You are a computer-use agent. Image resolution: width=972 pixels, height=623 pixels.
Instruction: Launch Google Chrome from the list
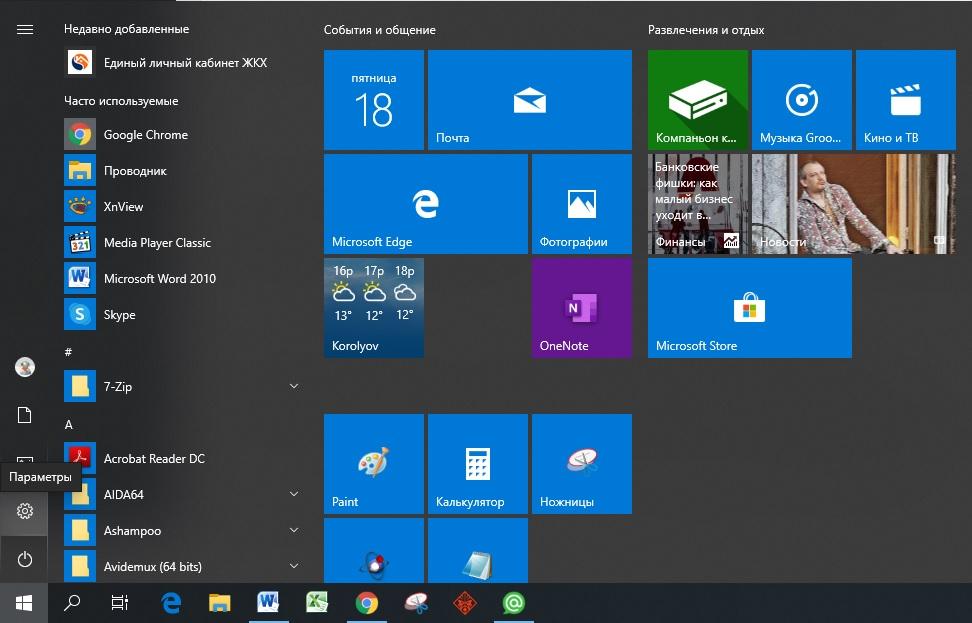183,135
